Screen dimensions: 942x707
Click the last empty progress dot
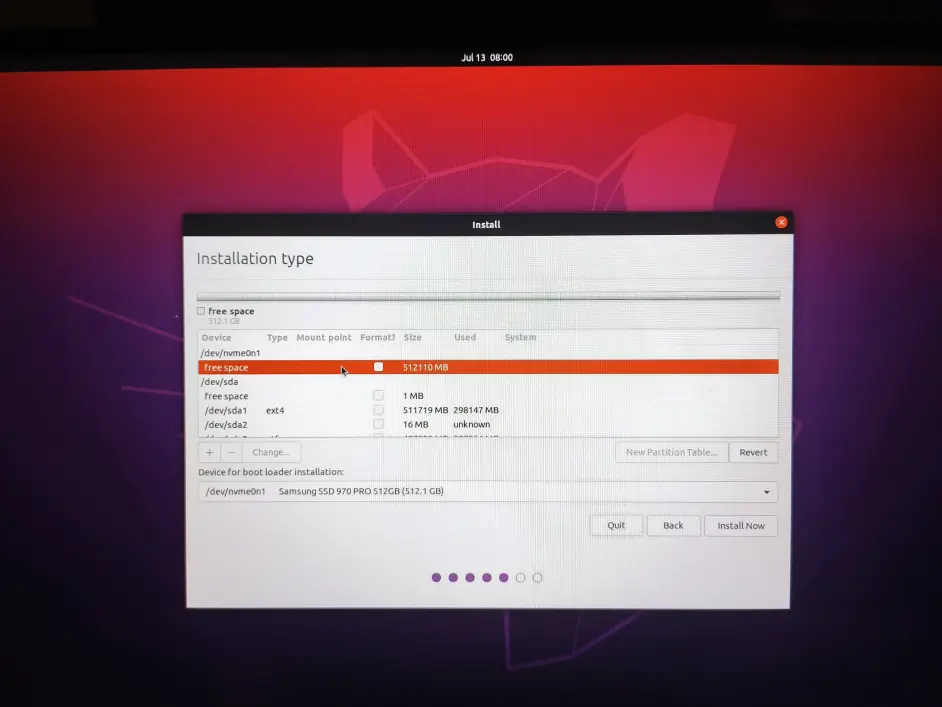tap(538, 577)
